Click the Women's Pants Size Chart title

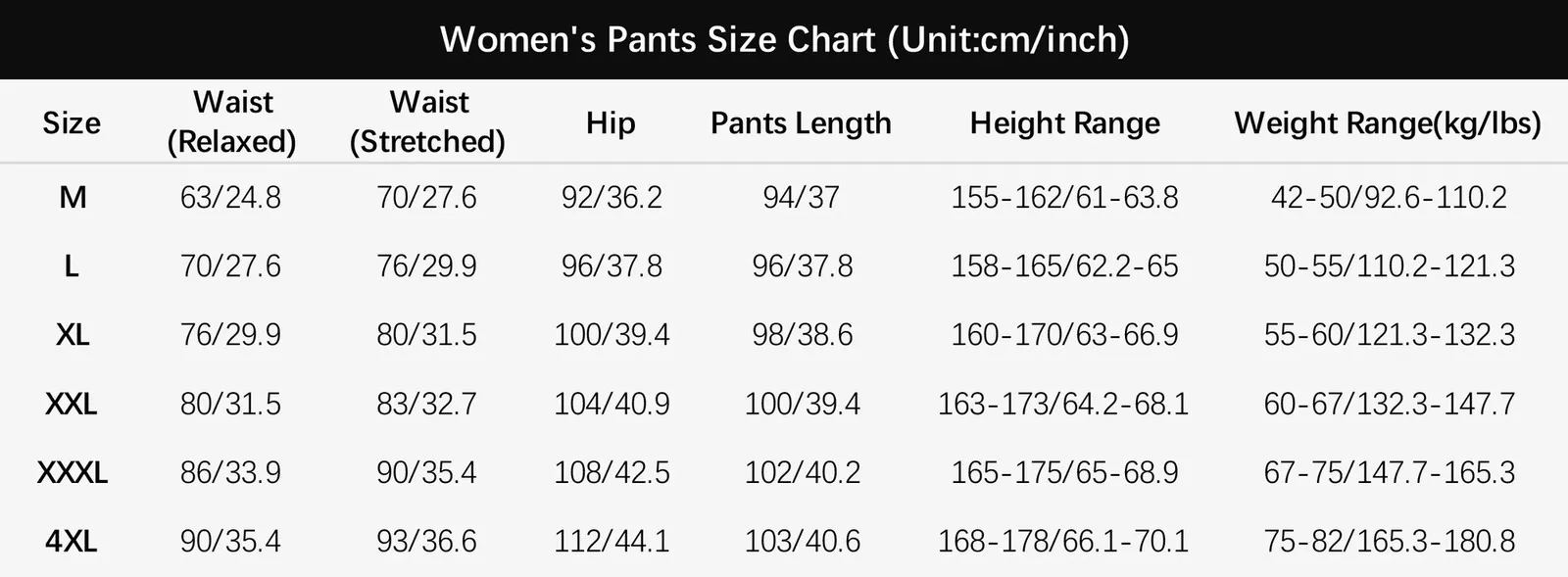(x=784, y=40)
